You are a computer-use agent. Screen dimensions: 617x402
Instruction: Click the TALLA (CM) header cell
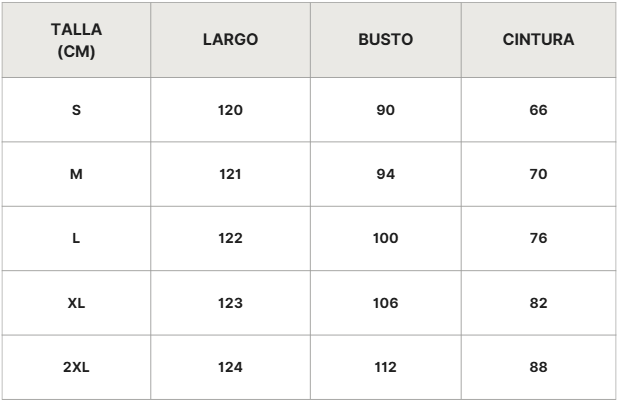tap(76, 40)
